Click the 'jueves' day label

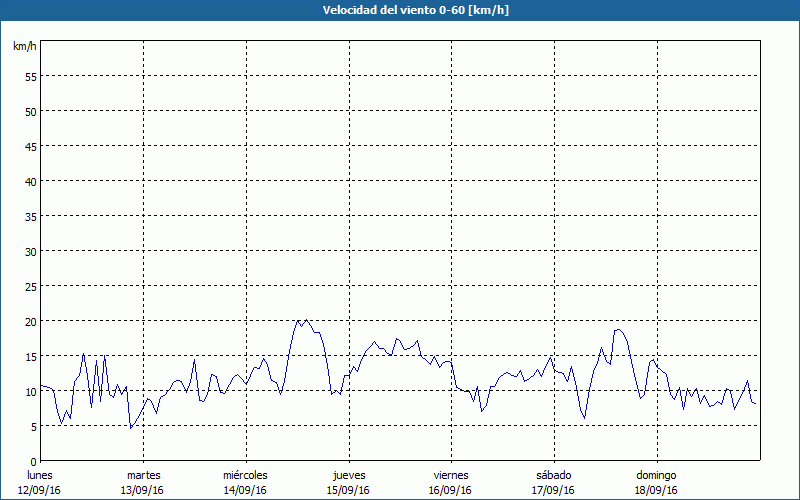[349, 475]
